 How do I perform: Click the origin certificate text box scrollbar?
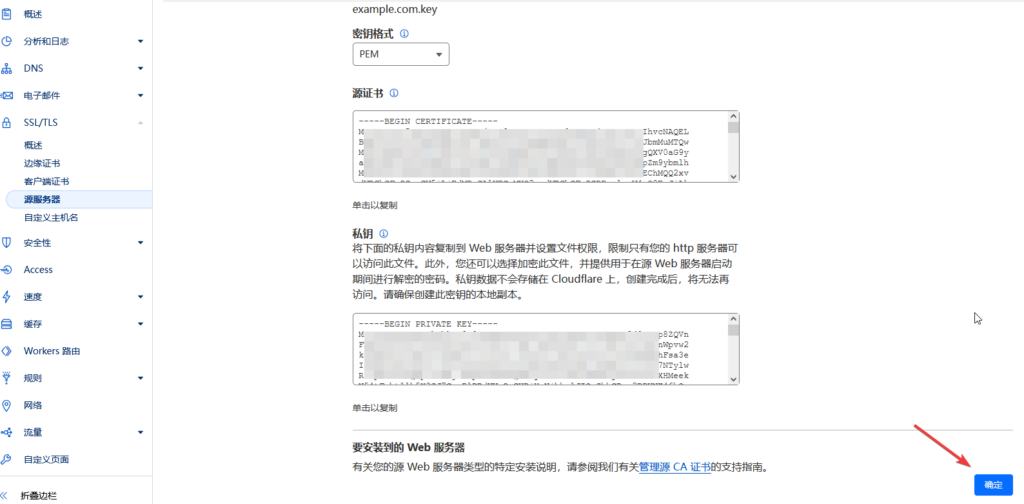[x=733, y=146]
